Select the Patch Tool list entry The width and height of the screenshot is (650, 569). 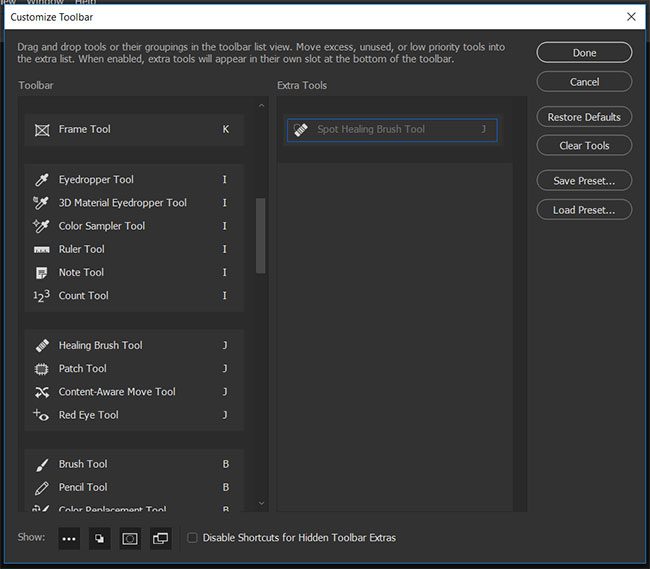[83, 369]
